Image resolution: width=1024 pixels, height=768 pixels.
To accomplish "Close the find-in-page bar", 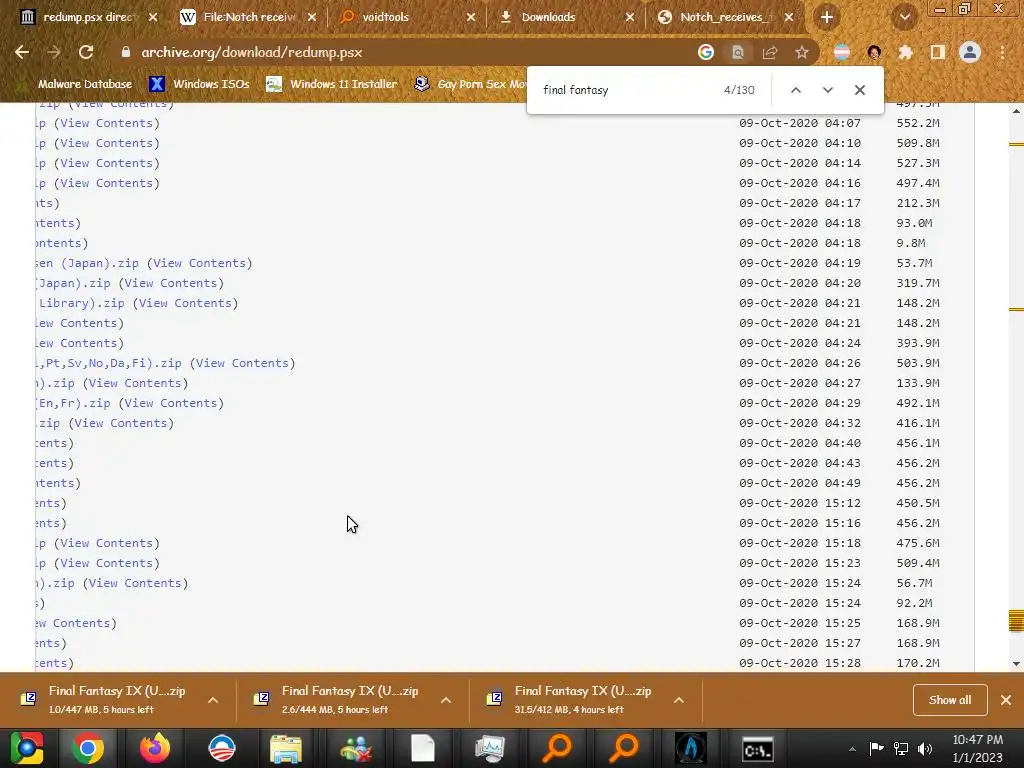I will coord(860,90).
